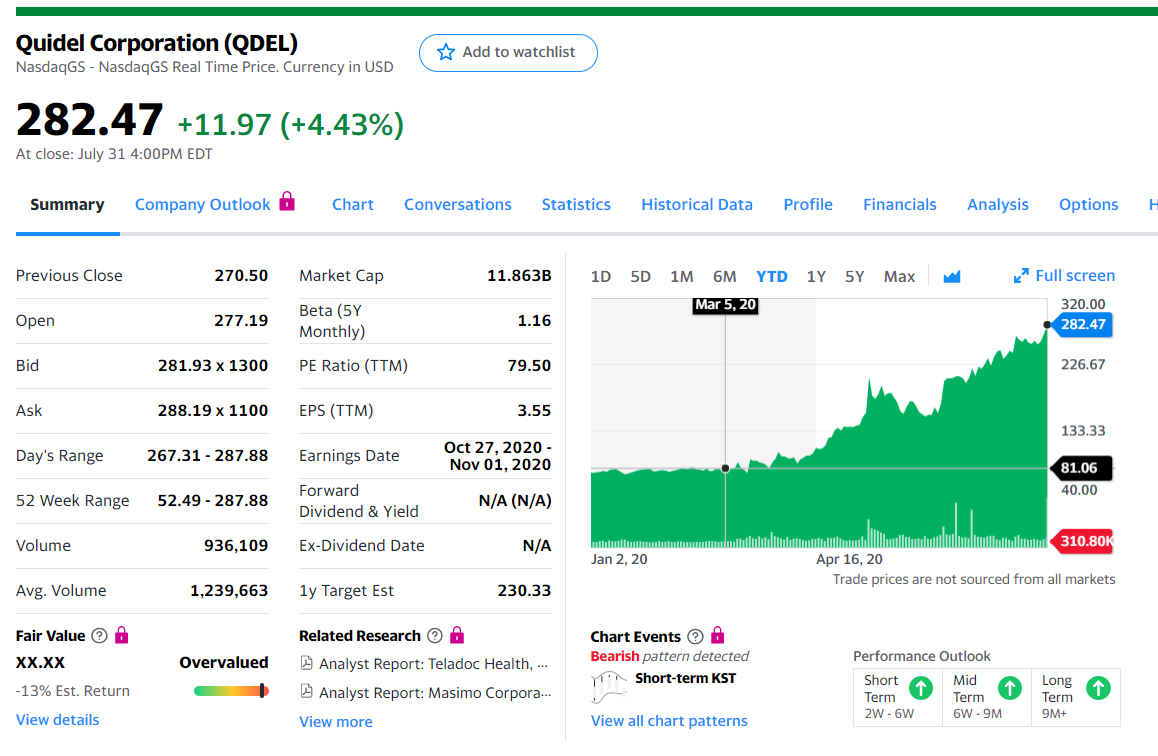
Task: Set chart range to 1D
Action: (x=600, y=276)
